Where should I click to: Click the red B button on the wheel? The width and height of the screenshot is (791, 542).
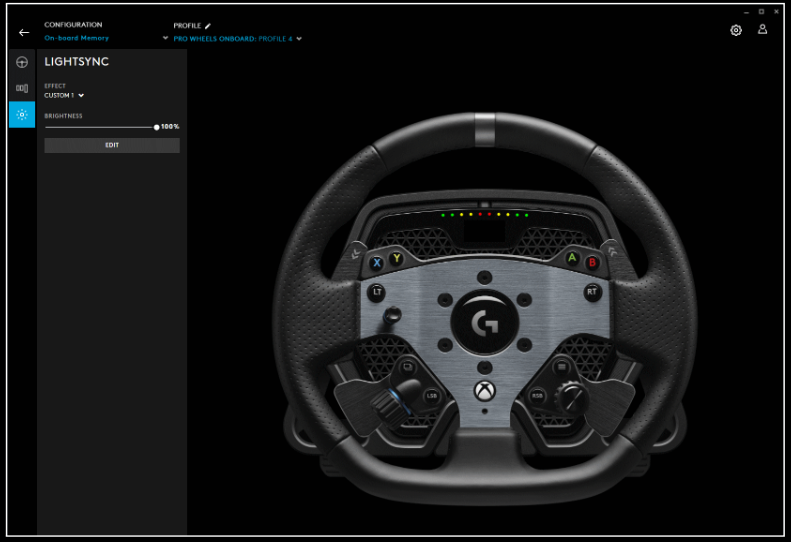click(591, 263)
